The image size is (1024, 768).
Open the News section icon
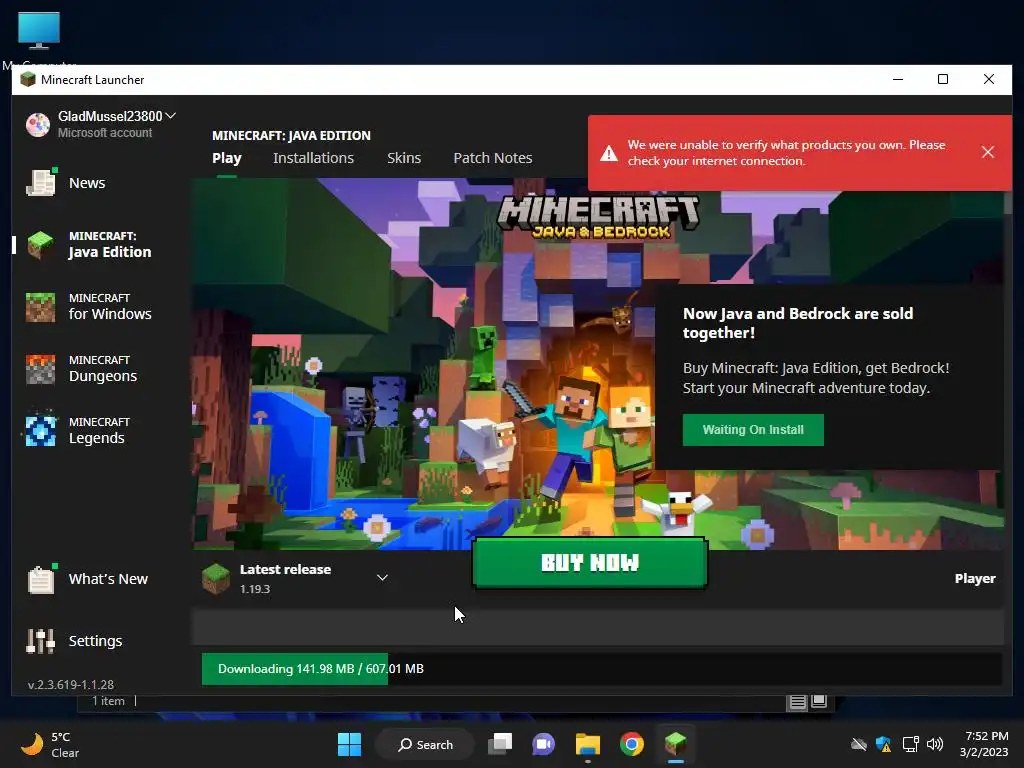[40, 182]
